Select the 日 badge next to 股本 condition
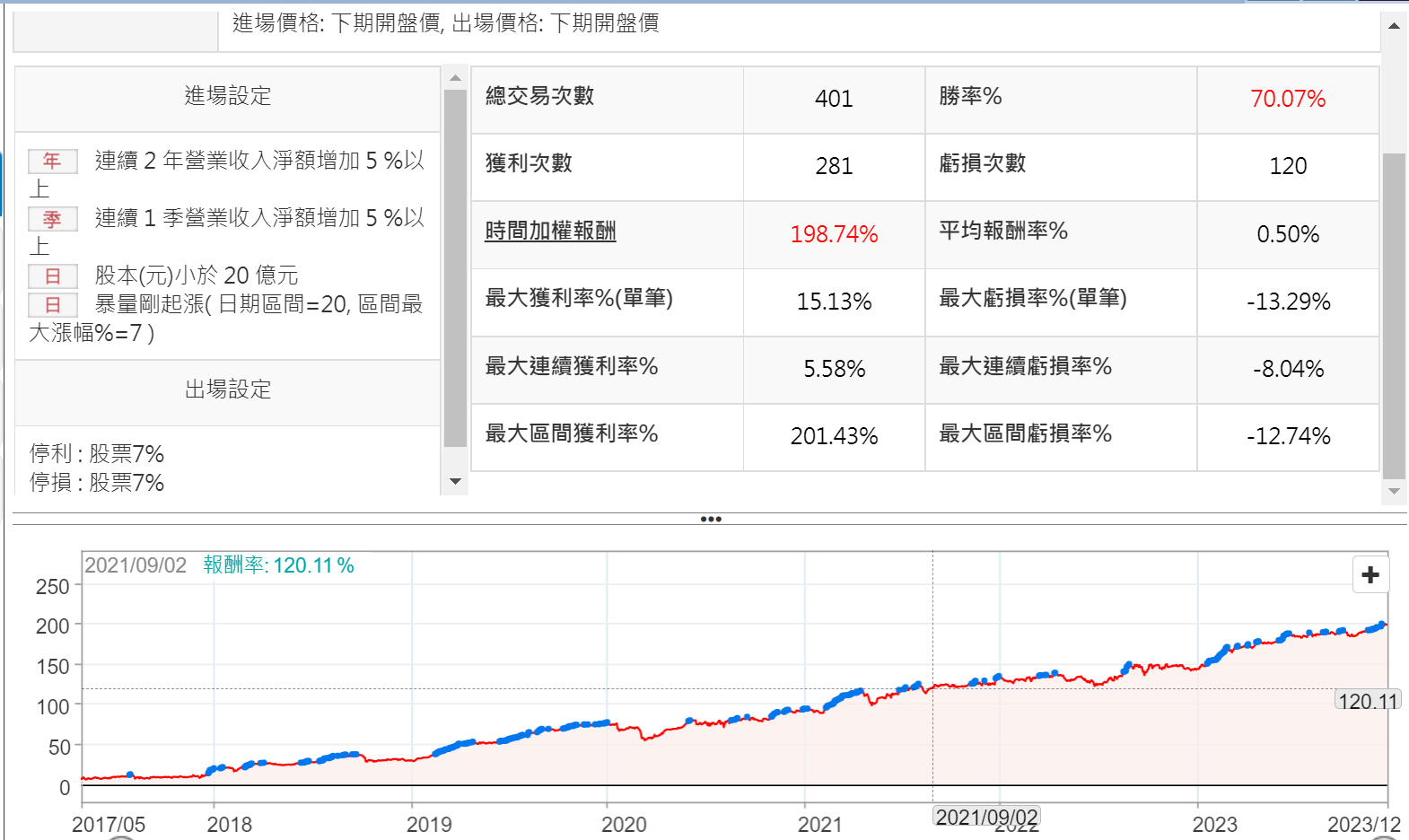Viewport: 1409px width, 840px height. (x=53, y=276)
